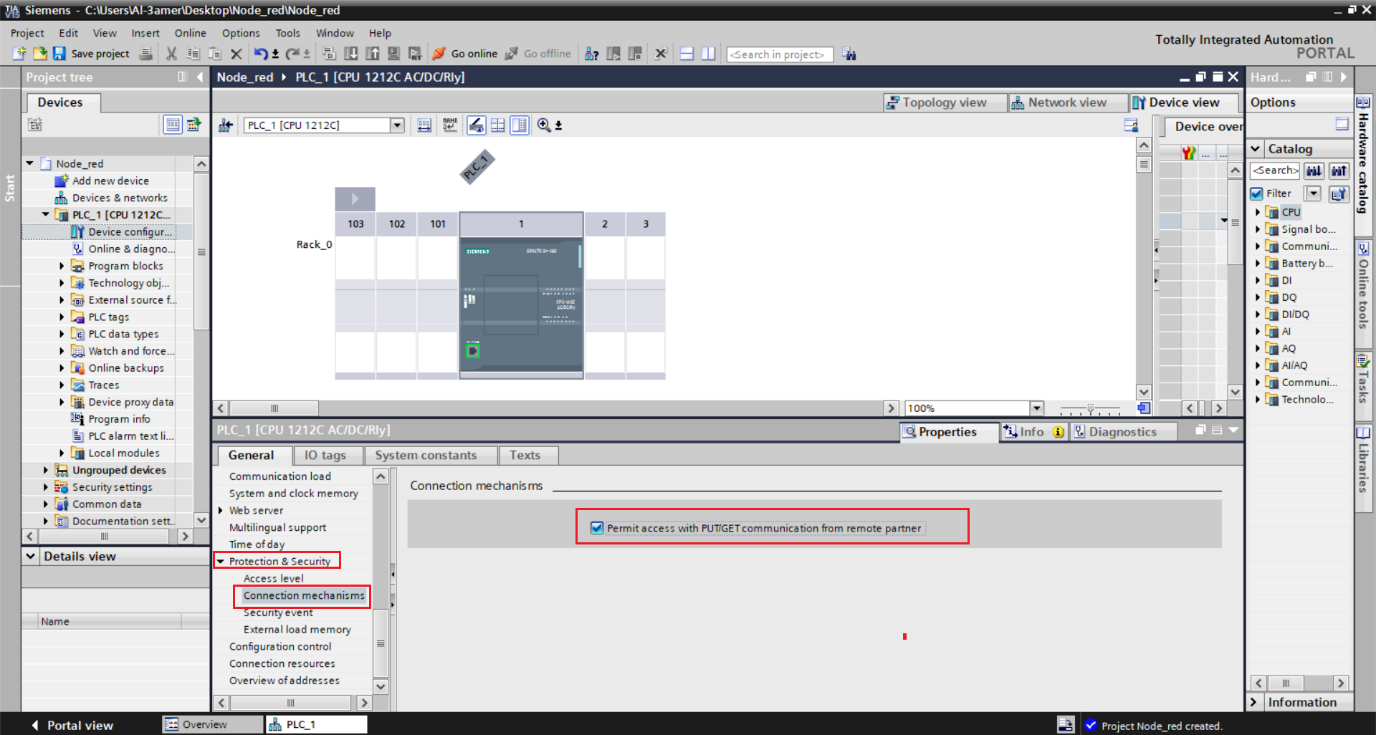Click the catalog search downward icon
Screen dimensions: 1376x735
pyautogui.click(x=1314, y=171)
